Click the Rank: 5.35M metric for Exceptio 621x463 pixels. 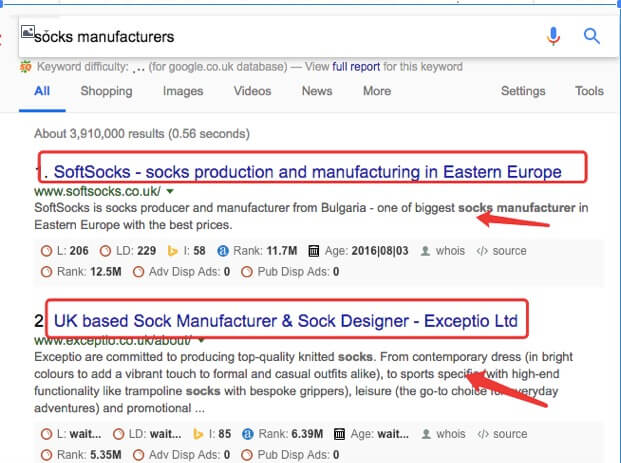pyautogui.click(x=81, y=455)
